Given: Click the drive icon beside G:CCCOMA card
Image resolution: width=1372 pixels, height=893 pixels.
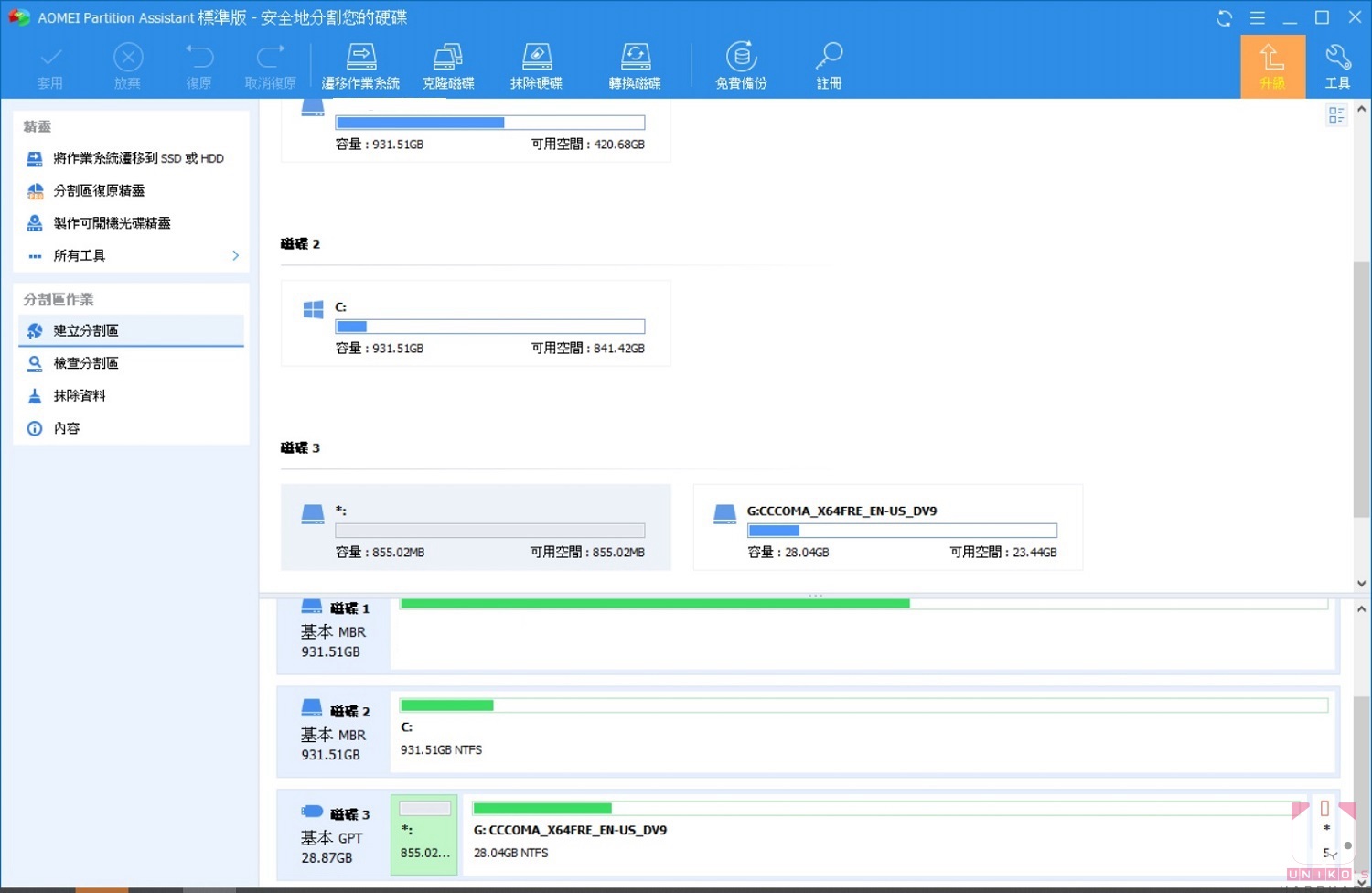Looking at the screenshot, I should coord(724,514).
